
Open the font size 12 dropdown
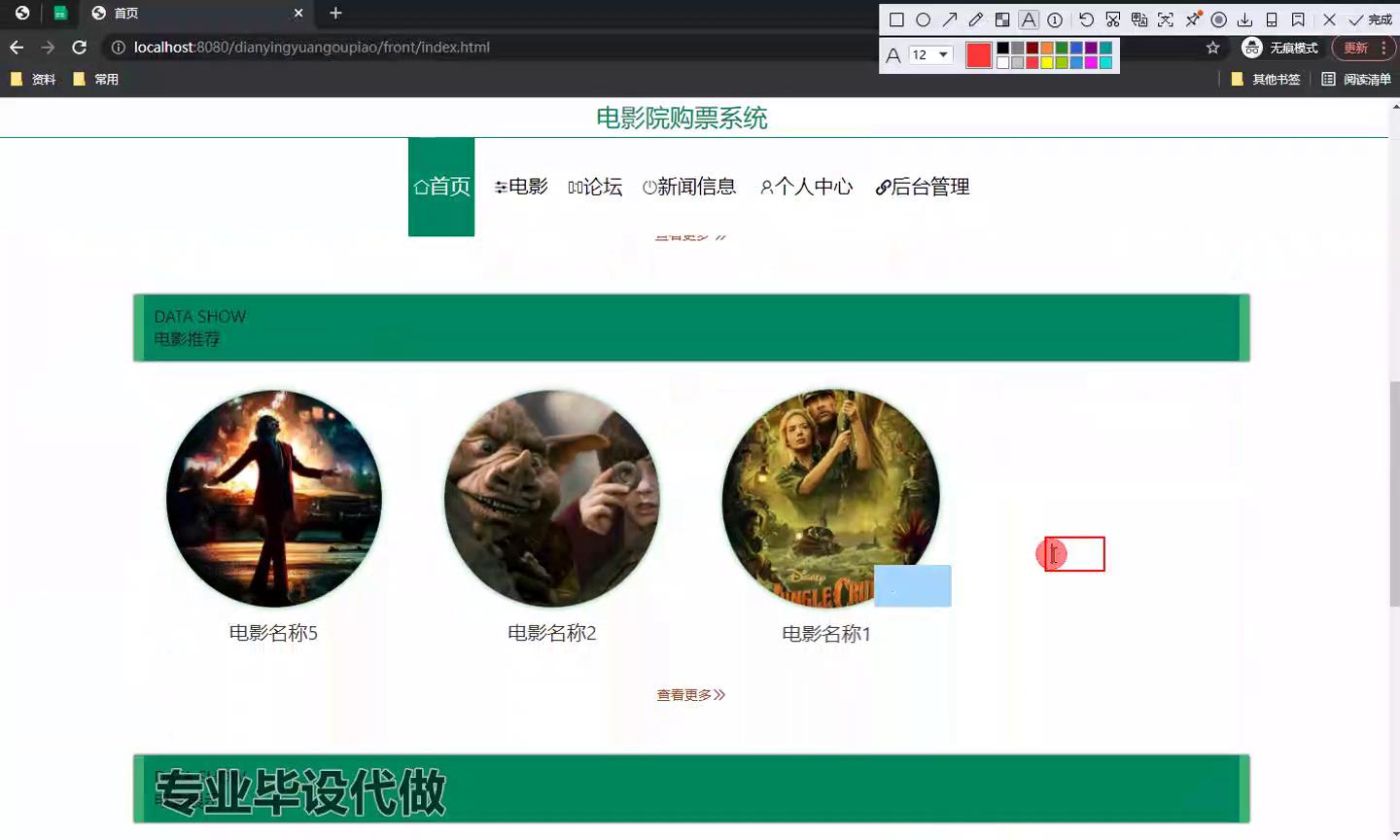click(x=930, y=54)
